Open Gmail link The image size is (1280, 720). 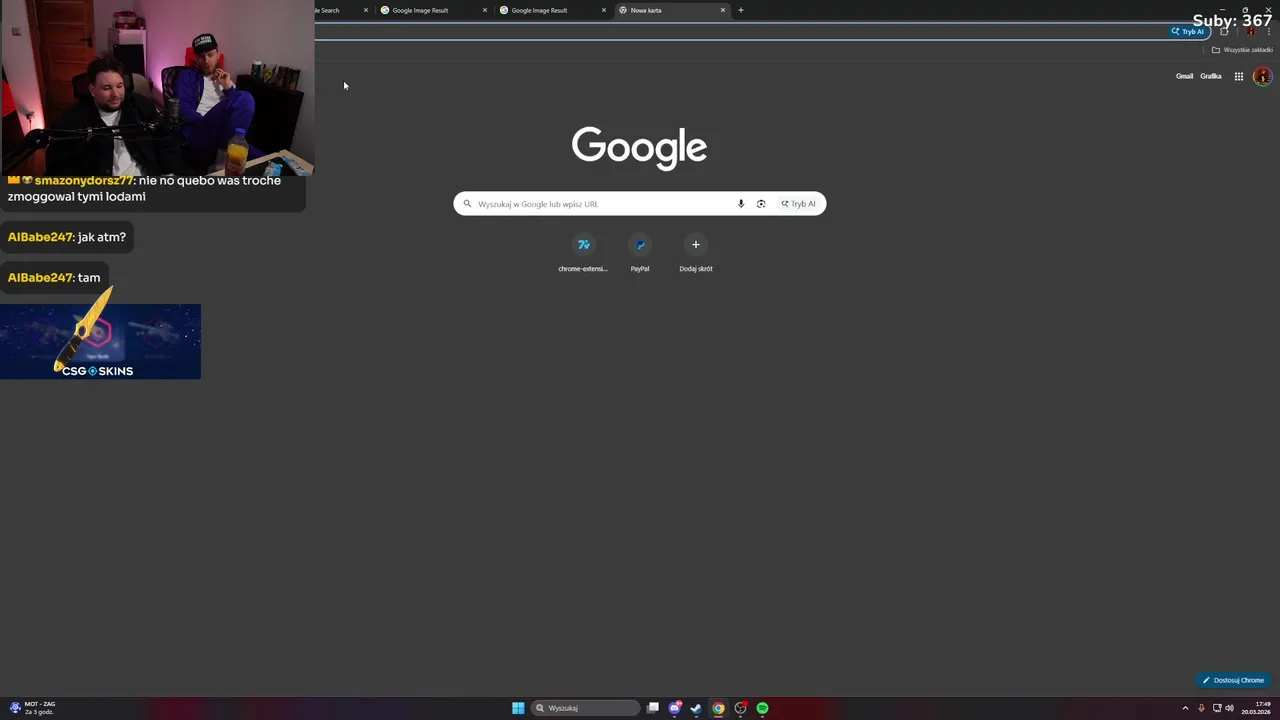point(1184,76)
